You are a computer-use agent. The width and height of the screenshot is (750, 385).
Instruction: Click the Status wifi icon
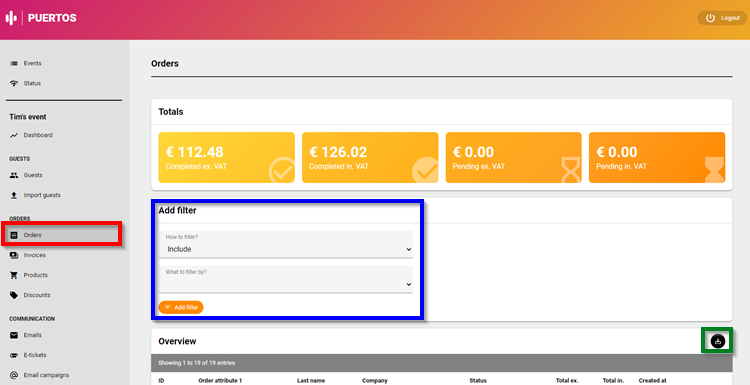pyautogui.click(x=14, y=83)
